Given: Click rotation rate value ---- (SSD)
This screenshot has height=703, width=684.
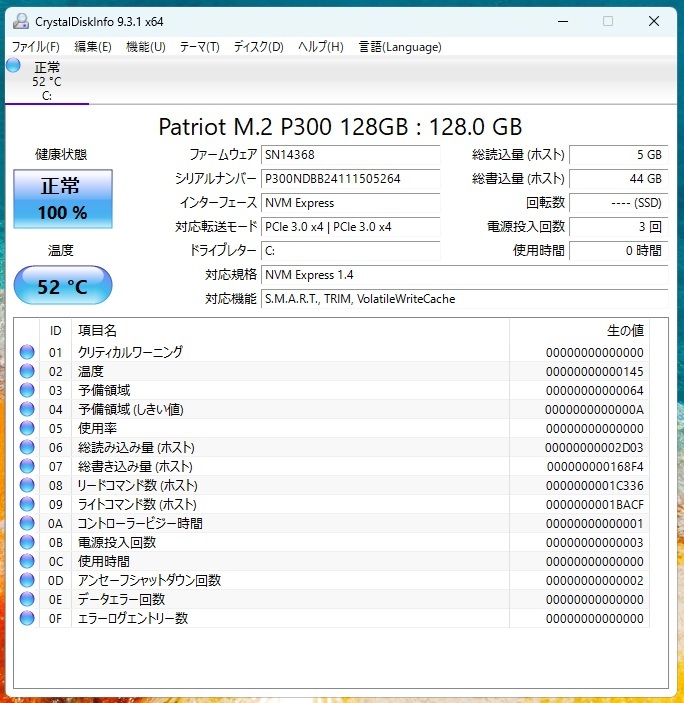Looking at the screenshot, I should [x=619, y=203].
